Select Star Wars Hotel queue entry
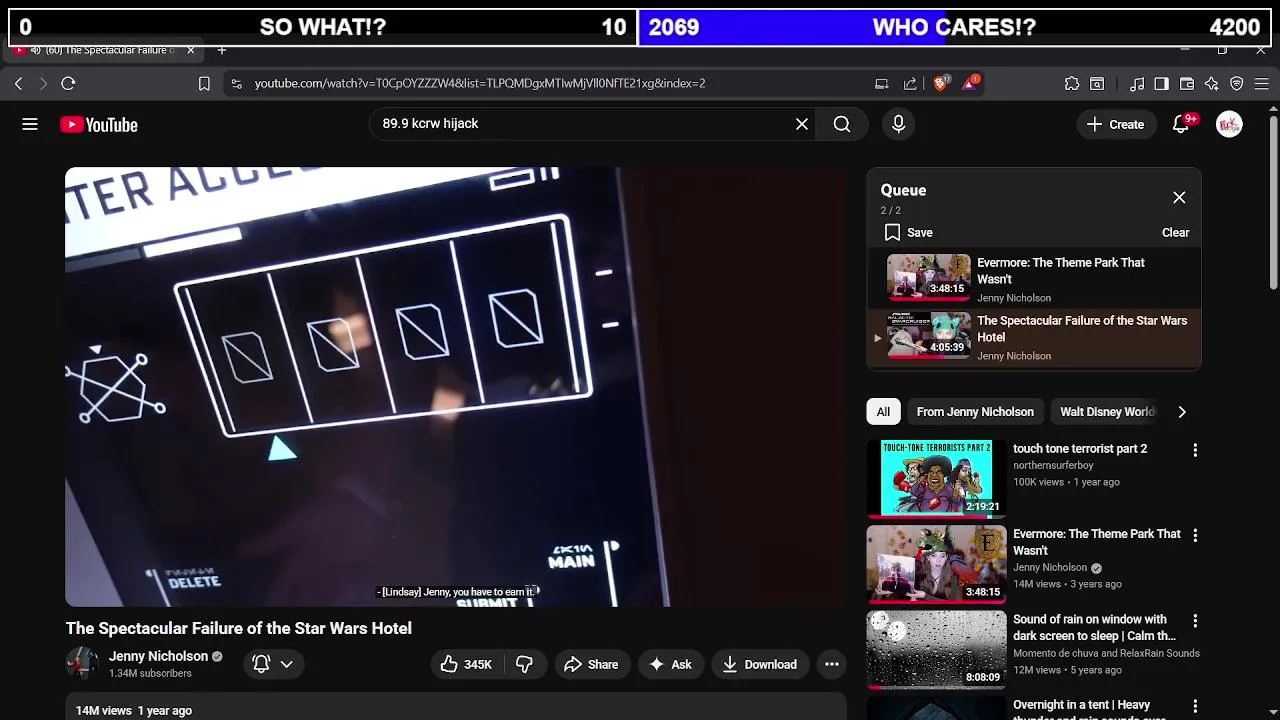 [x=1034, y=338]
